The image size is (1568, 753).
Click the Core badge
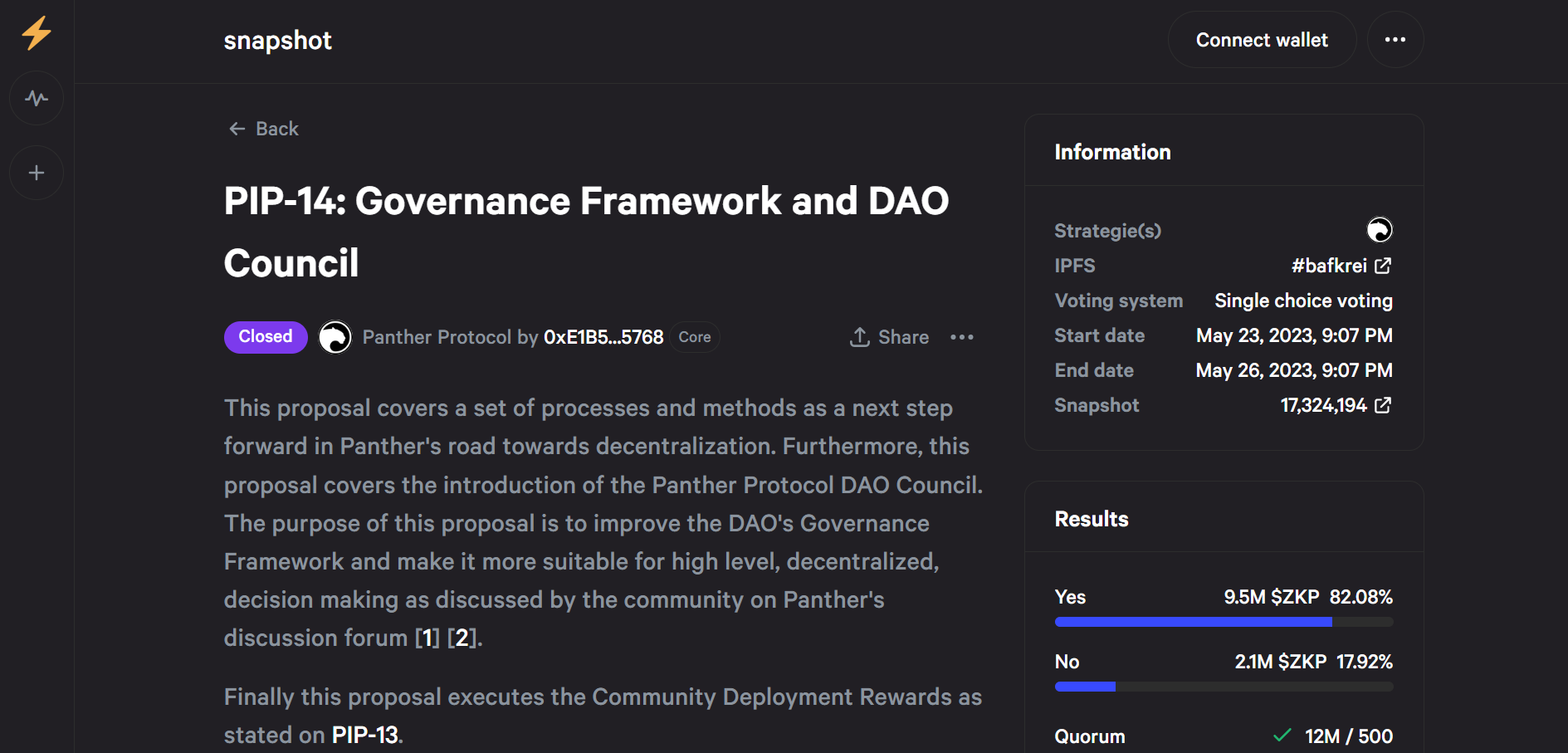tap(695, 337)
